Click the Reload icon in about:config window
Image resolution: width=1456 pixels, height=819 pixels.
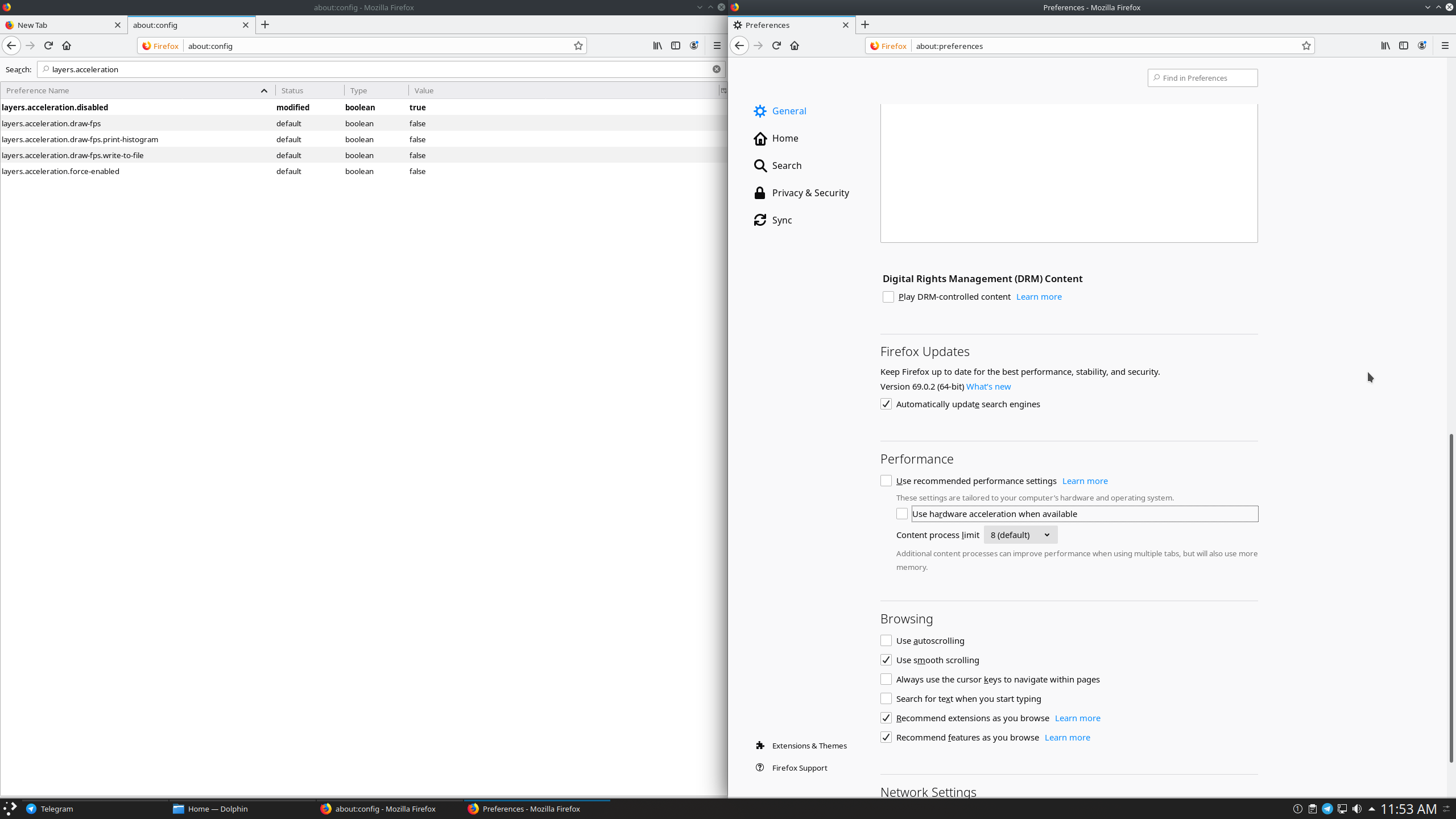coord(48,45)
